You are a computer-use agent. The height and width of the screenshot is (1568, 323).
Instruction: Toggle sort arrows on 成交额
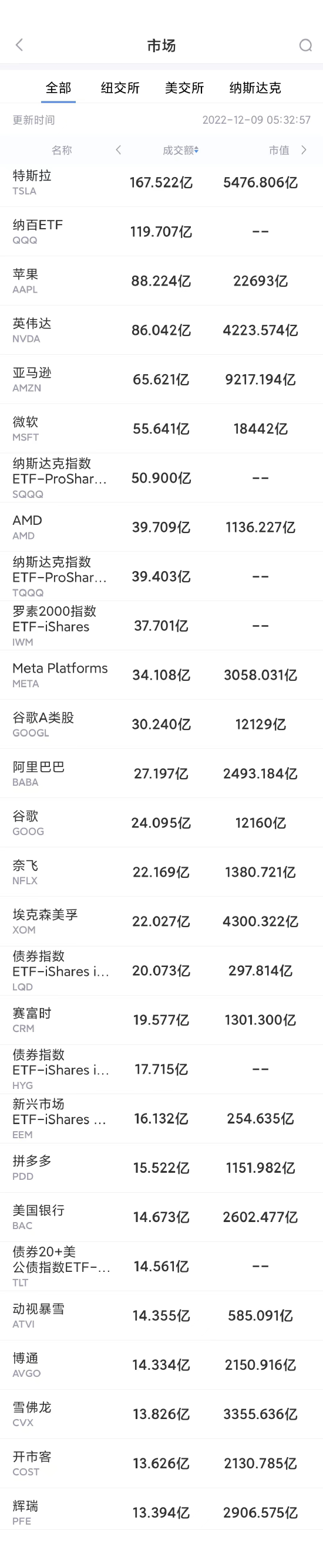196,150
